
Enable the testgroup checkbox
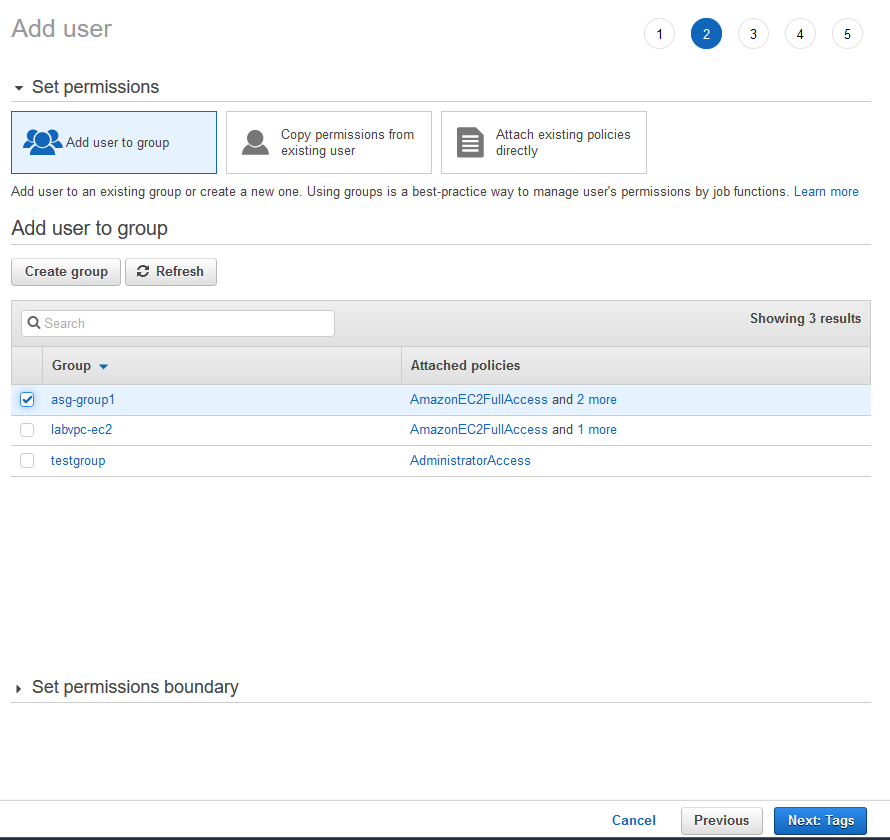27,461
